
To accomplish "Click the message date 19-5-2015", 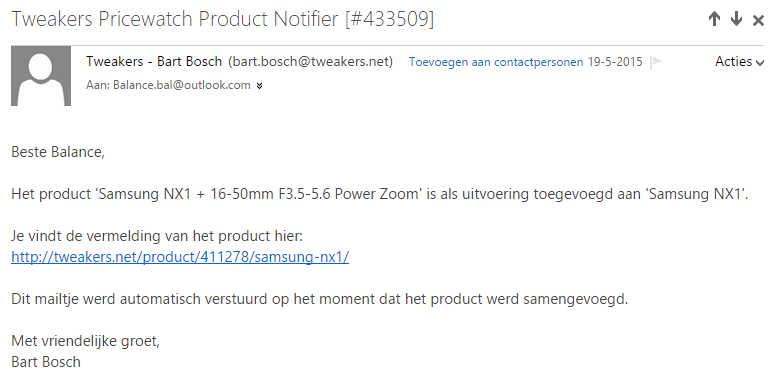I will point(615,62).
